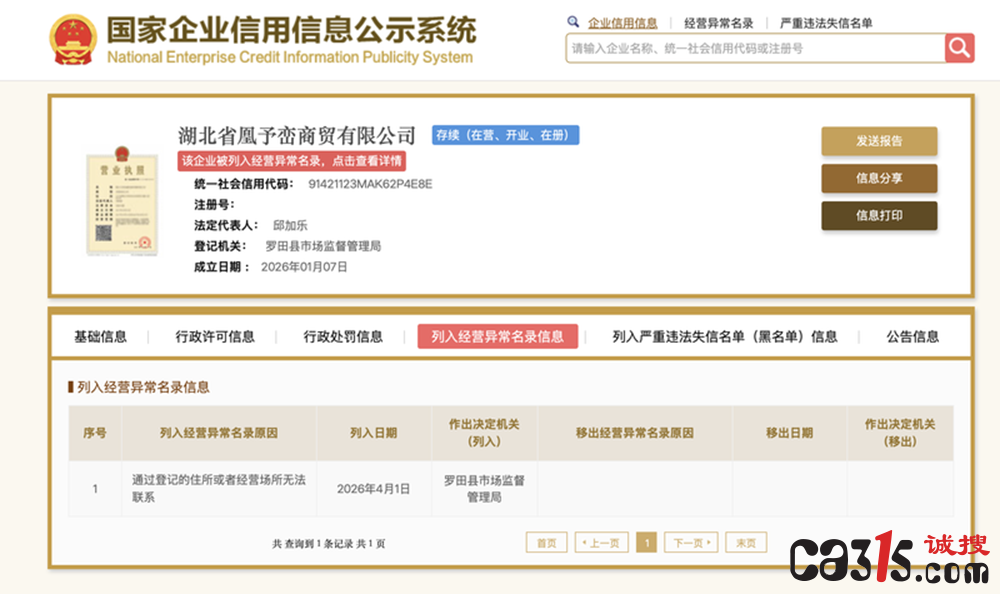Jump to last page with 末页

pos(746,543)
